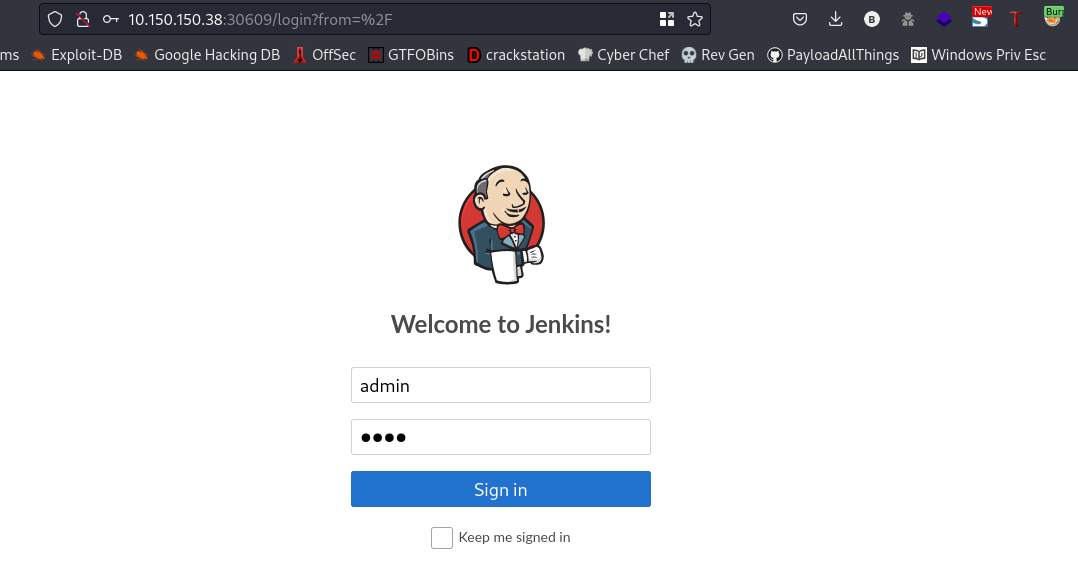
Task: Click the Jenkins butler logo
Action: [x=502, y=224]
